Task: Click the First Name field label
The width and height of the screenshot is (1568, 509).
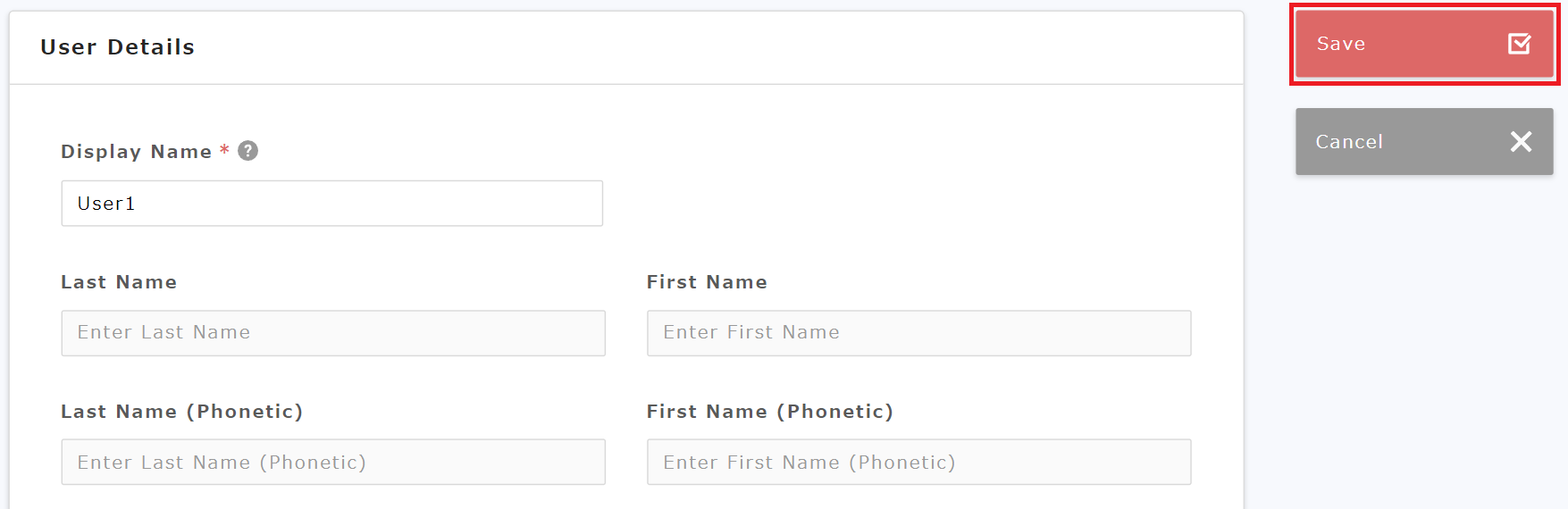Action: pos(707,282)
